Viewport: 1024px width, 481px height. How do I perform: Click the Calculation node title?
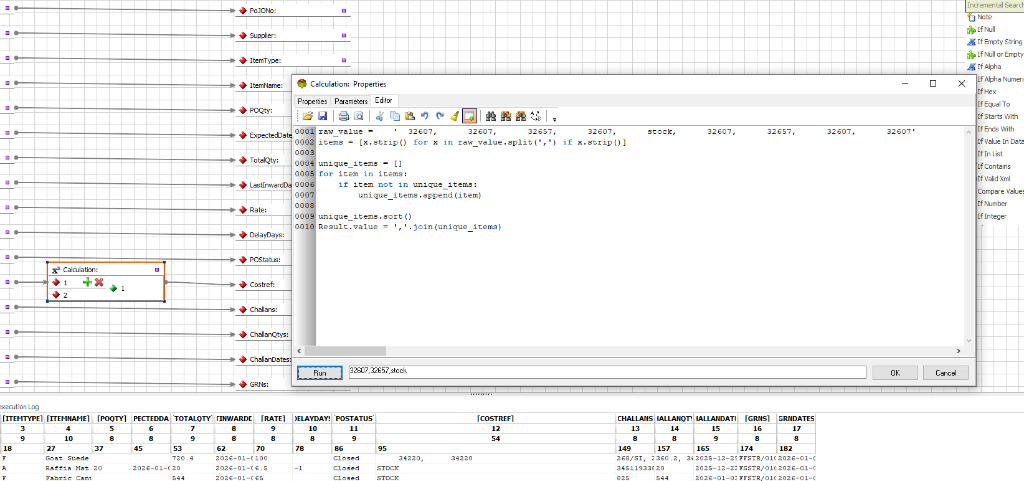coord(79,270)
